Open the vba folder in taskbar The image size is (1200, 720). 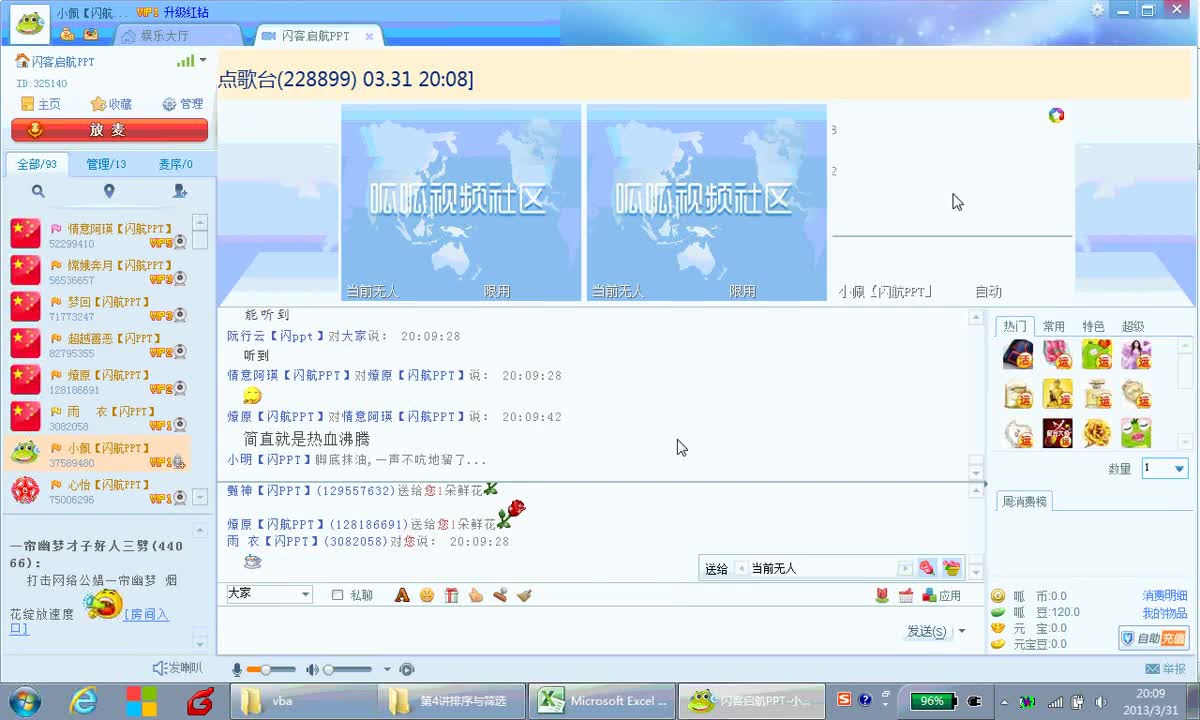click(302, 701)
